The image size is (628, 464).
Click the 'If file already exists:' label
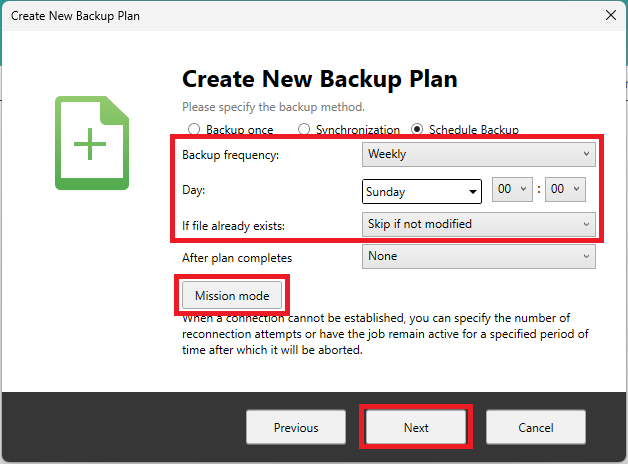(233, 226)
